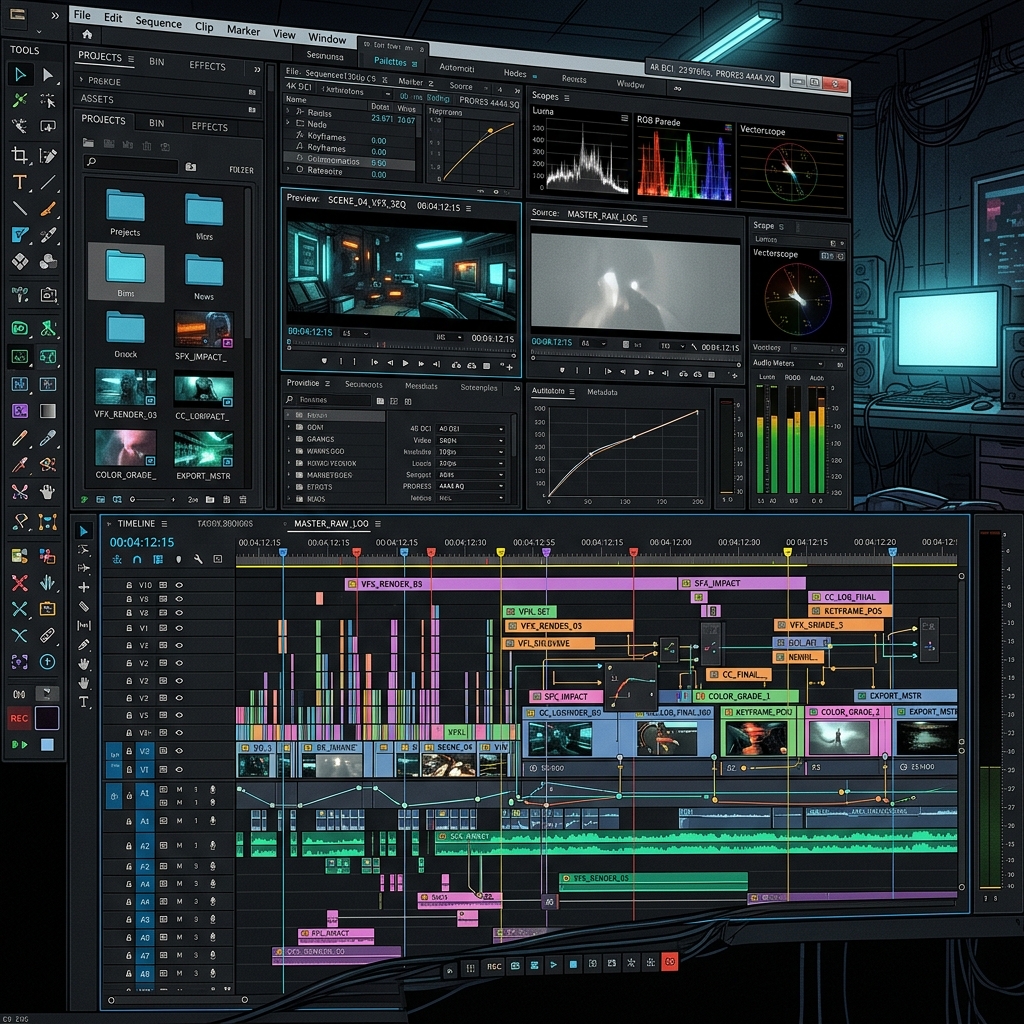Expand the GRANGS tree item
The height and width of the screenshot is (1024, 1024).
pos(289,439)
